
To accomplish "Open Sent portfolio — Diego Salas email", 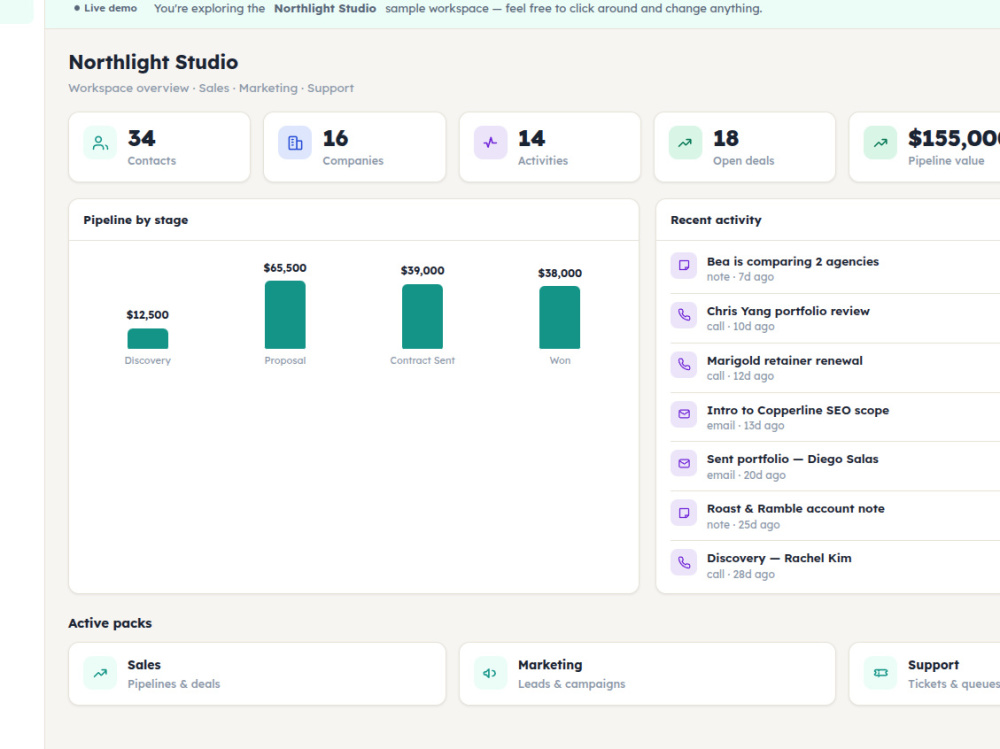I will pos(835,466).
